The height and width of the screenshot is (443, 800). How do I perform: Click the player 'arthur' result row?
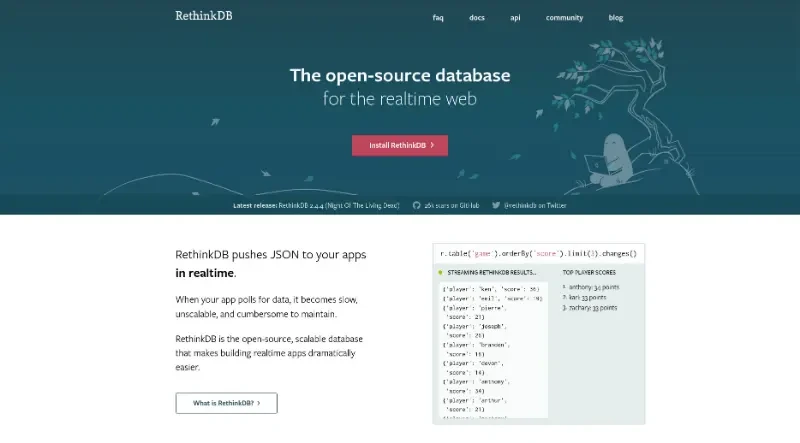click(475, 405)
